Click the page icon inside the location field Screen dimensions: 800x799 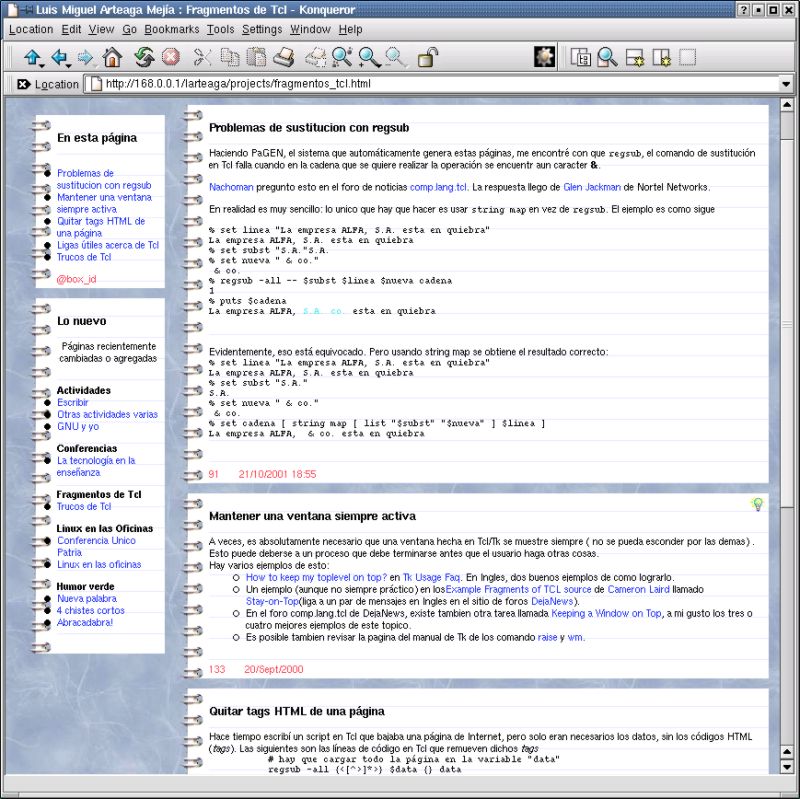point(96,84)
